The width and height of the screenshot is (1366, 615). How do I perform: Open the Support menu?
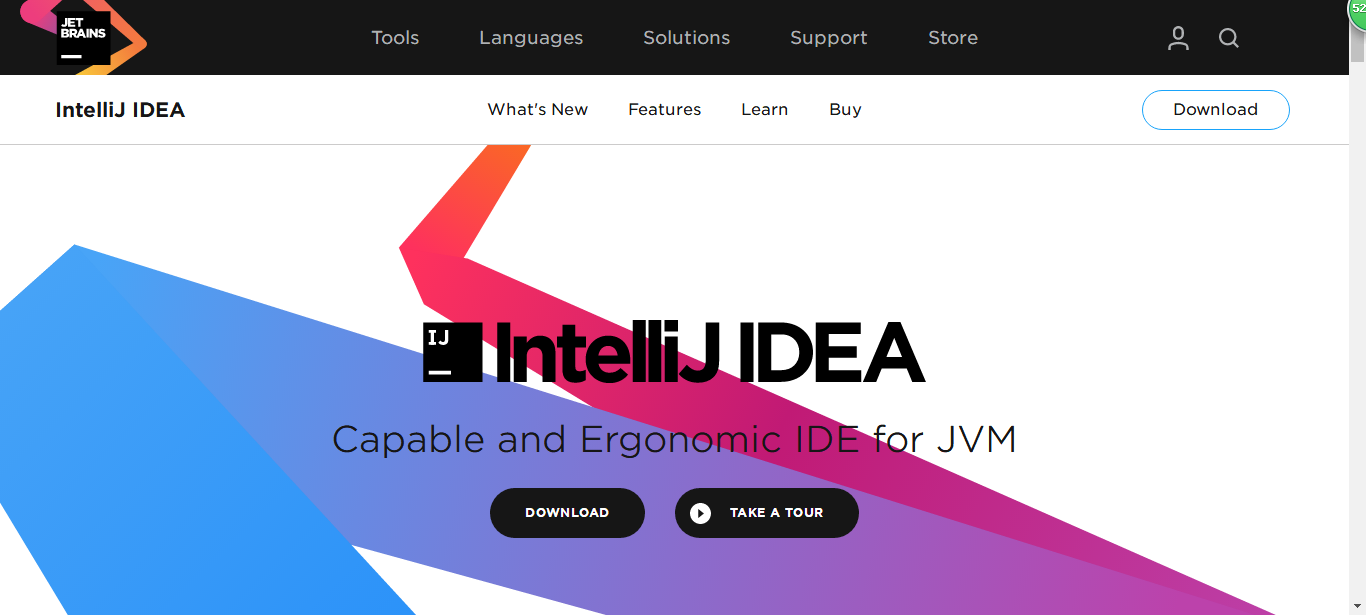pyautogui.click(x=829, y=38)
